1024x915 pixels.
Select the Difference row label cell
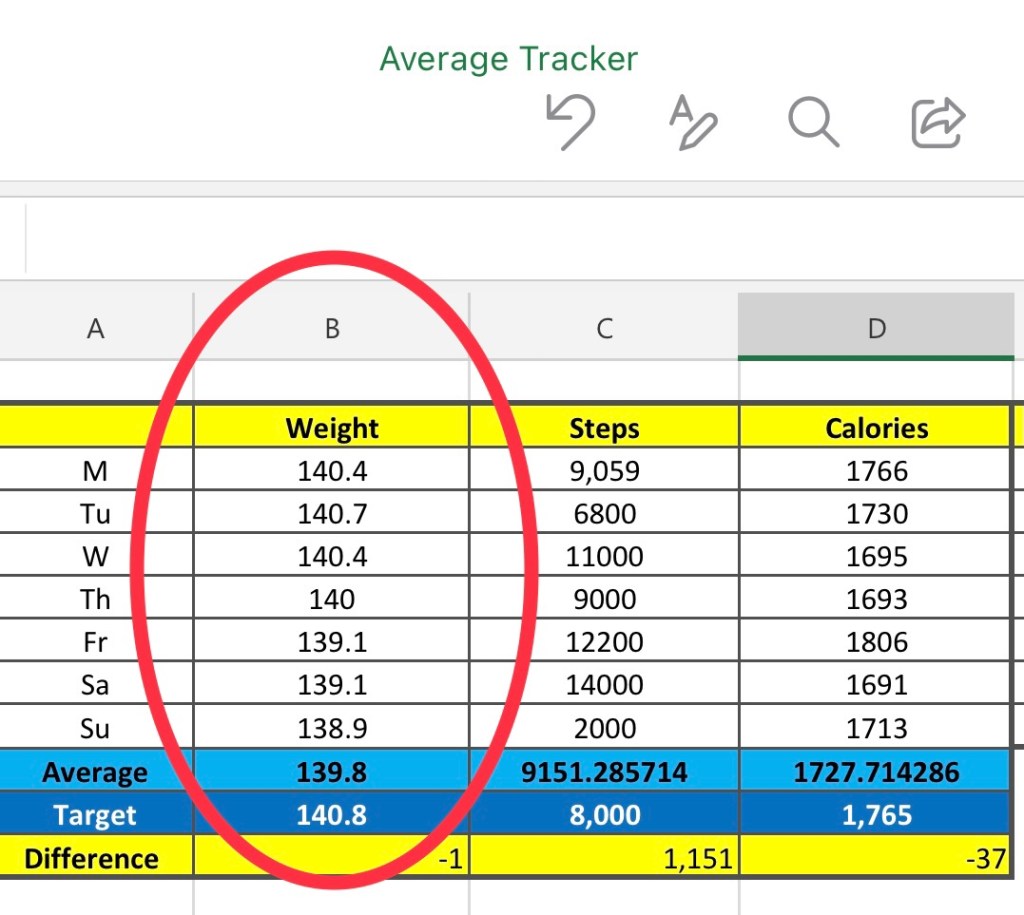click(x=92, y=858)
